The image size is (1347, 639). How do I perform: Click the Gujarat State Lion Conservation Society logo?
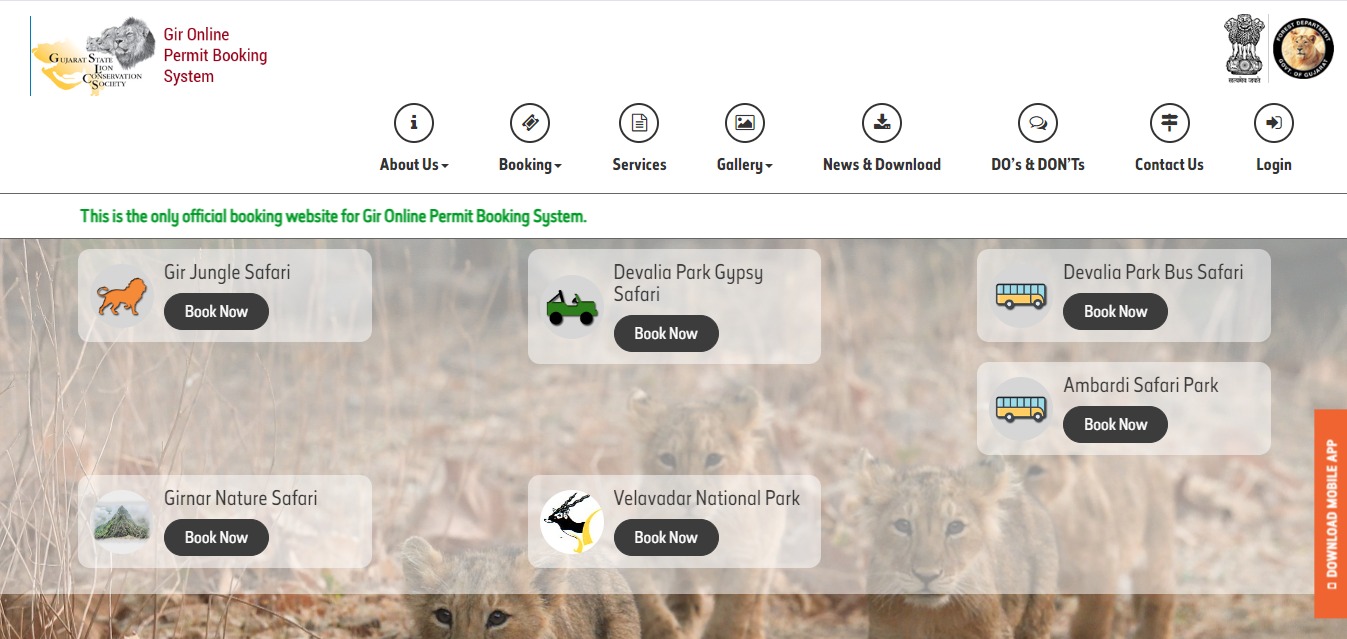click(x=94, y=57)
